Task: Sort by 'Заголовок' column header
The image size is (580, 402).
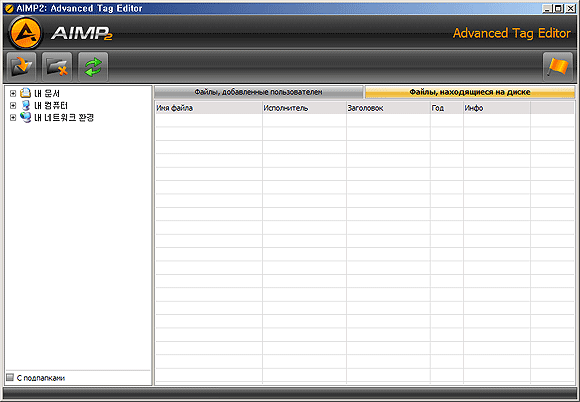Action: click(x=388, y=108)
